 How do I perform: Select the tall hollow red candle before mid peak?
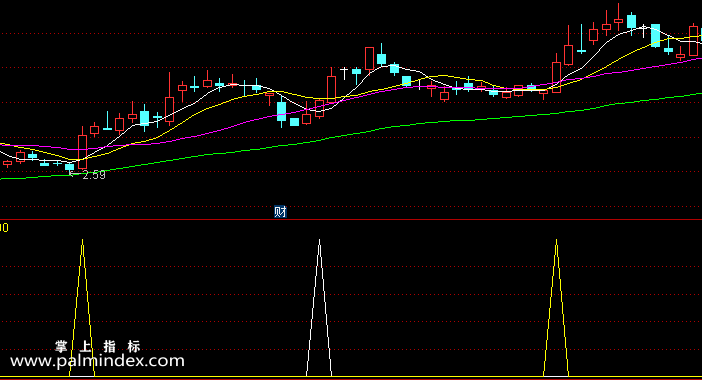(369, 58)
